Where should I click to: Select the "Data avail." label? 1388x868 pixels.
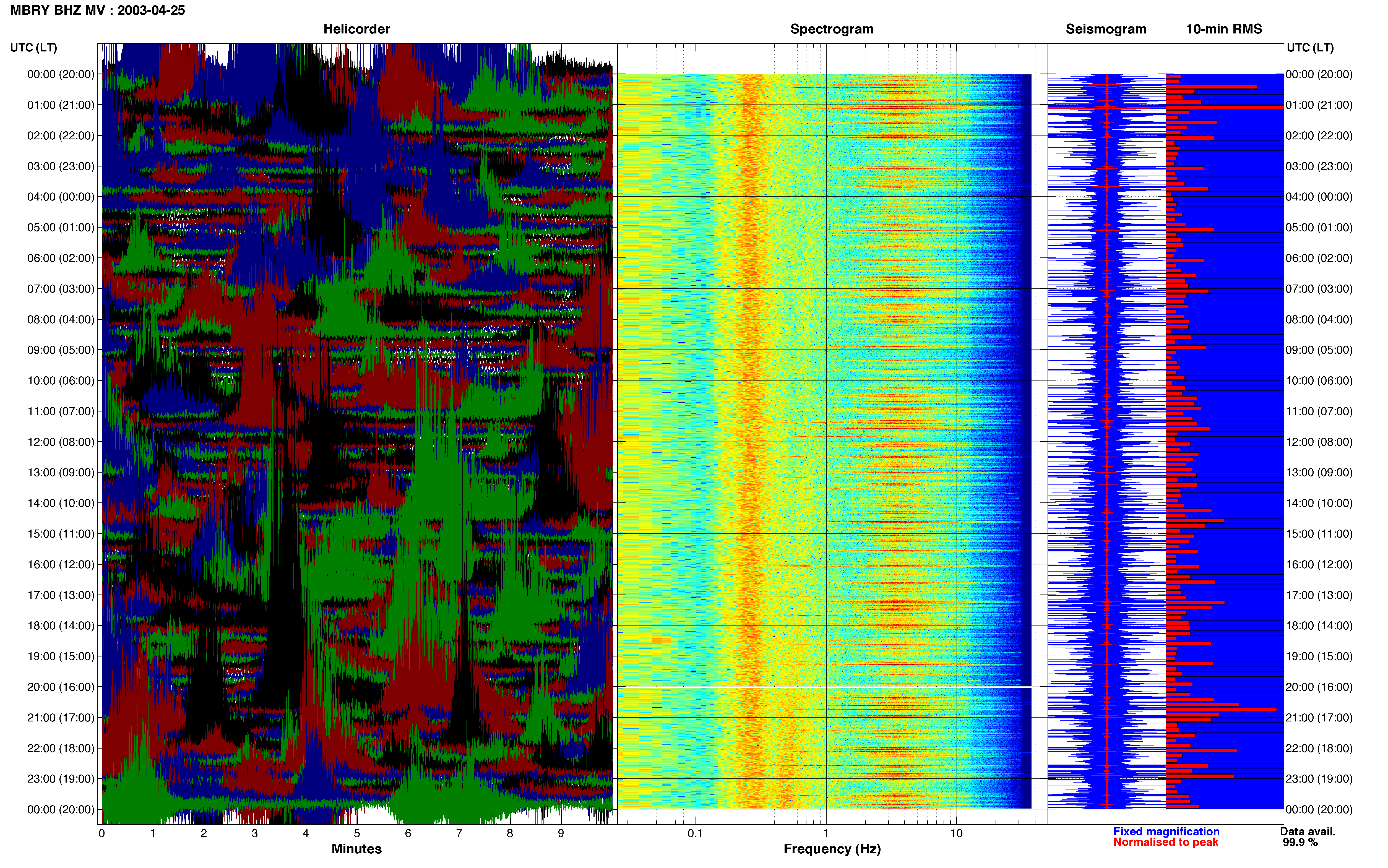(1308, 831)
